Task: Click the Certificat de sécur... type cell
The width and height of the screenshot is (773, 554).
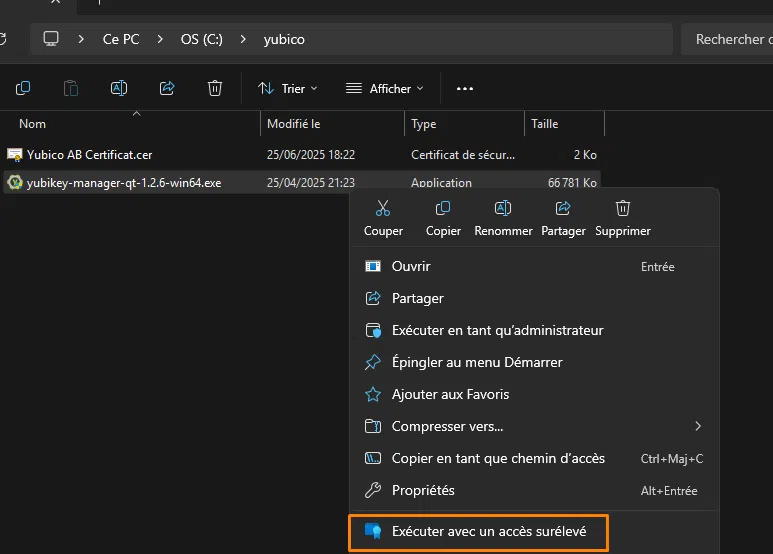Action: pos(463,155)
